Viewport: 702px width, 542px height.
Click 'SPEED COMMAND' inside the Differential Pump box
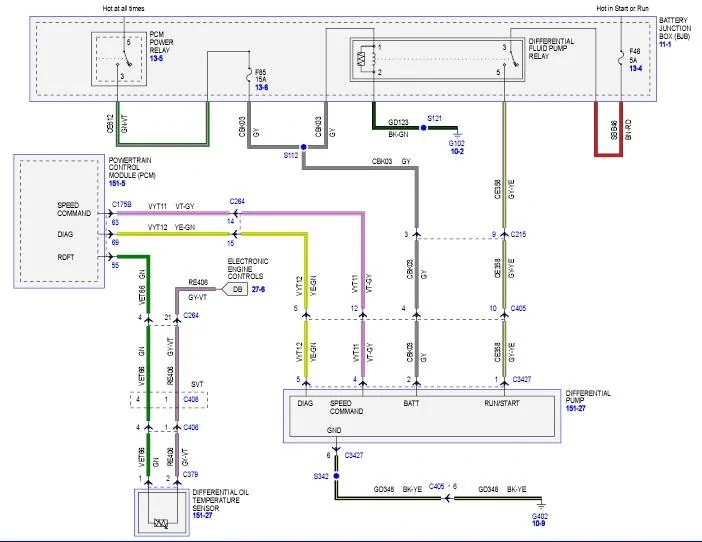click(347, 407)
